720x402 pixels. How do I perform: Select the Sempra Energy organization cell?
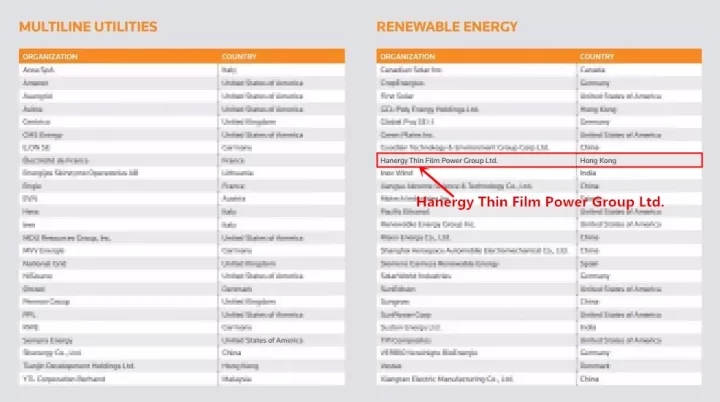(x=118, y=340)
